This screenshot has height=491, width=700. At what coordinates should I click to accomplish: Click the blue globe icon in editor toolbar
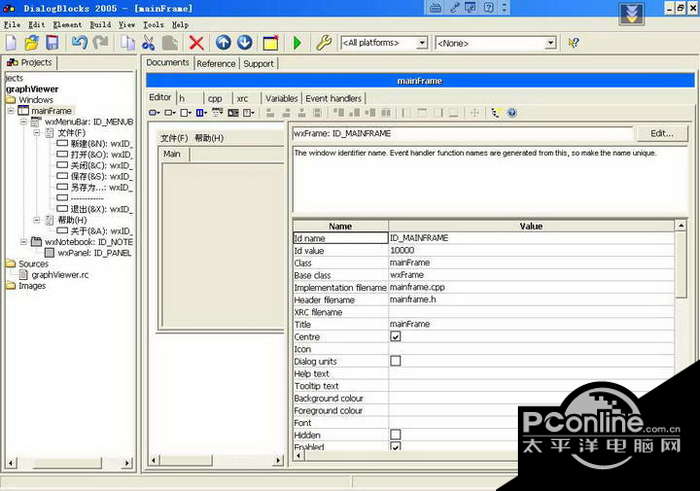(x=512, y=112)
